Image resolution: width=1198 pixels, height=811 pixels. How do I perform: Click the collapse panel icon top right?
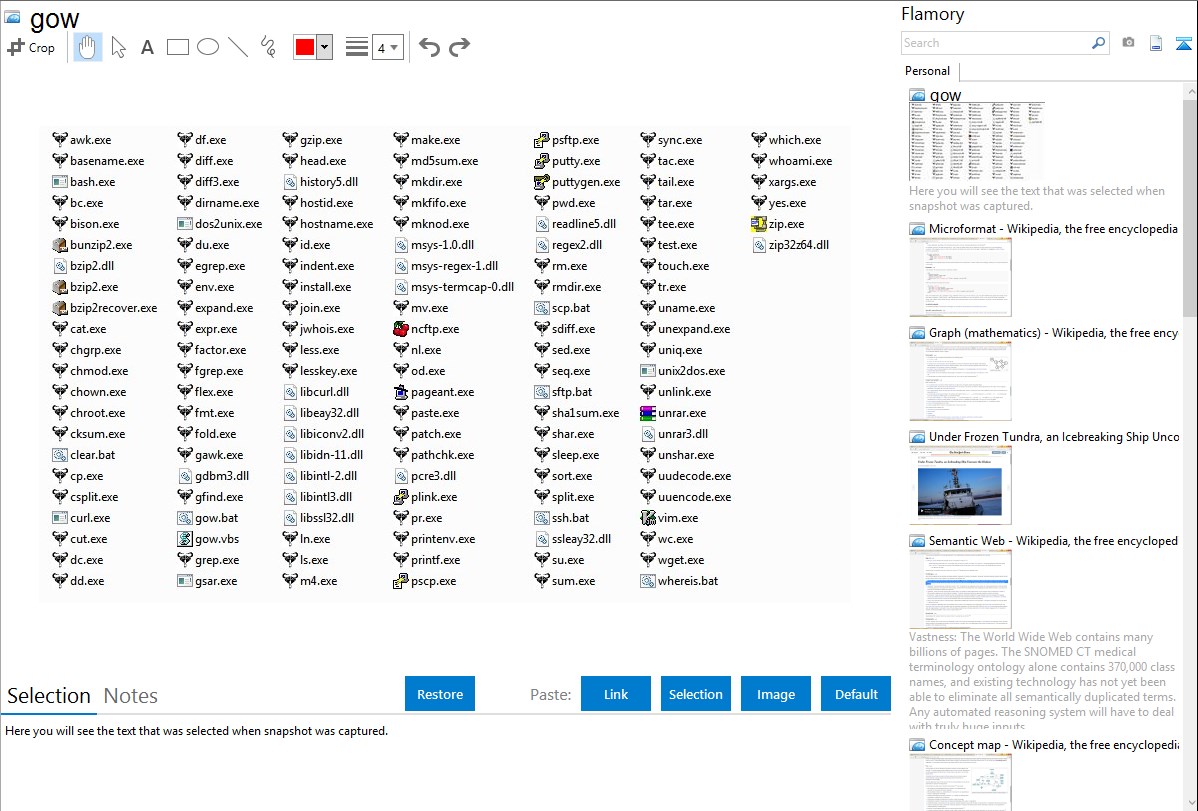click(1183, 44)
